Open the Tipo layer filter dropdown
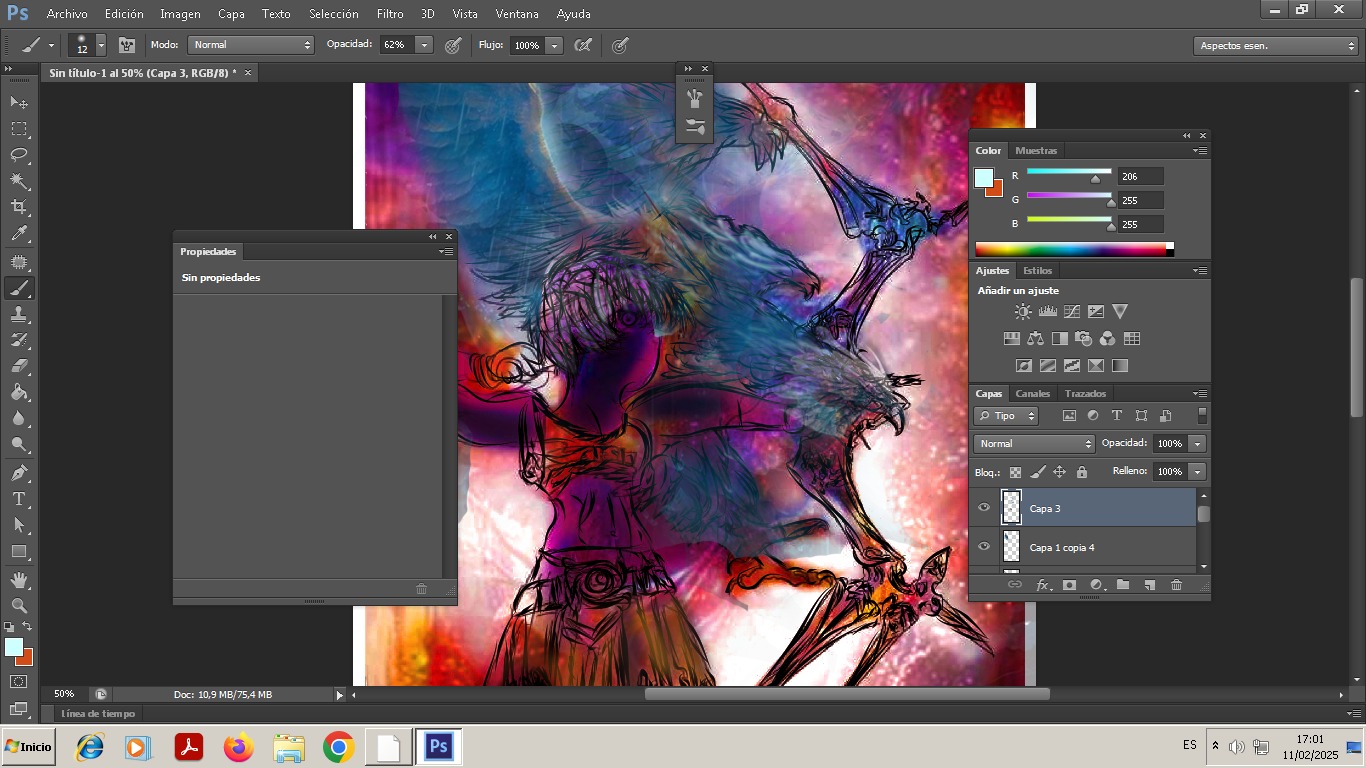The width and height of the screenshot is (1366, 768). [1006, 416]
